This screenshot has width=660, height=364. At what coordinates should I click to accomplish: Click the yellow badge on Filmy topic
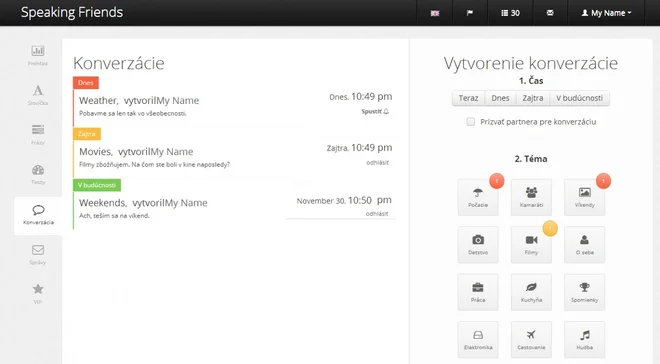[550, 228]
